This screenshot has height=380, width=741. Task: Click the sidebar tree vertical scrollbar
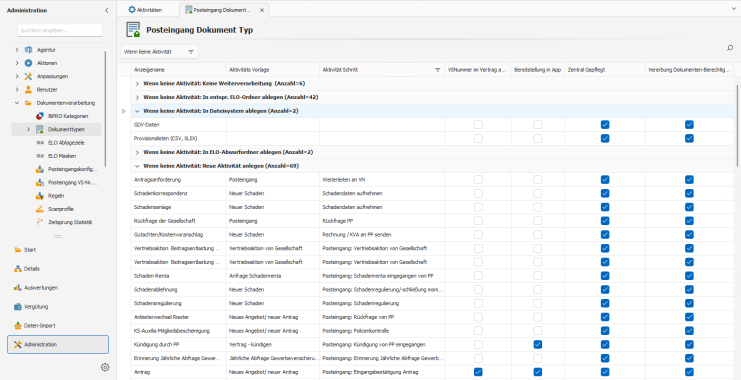[x=105, y=109]
